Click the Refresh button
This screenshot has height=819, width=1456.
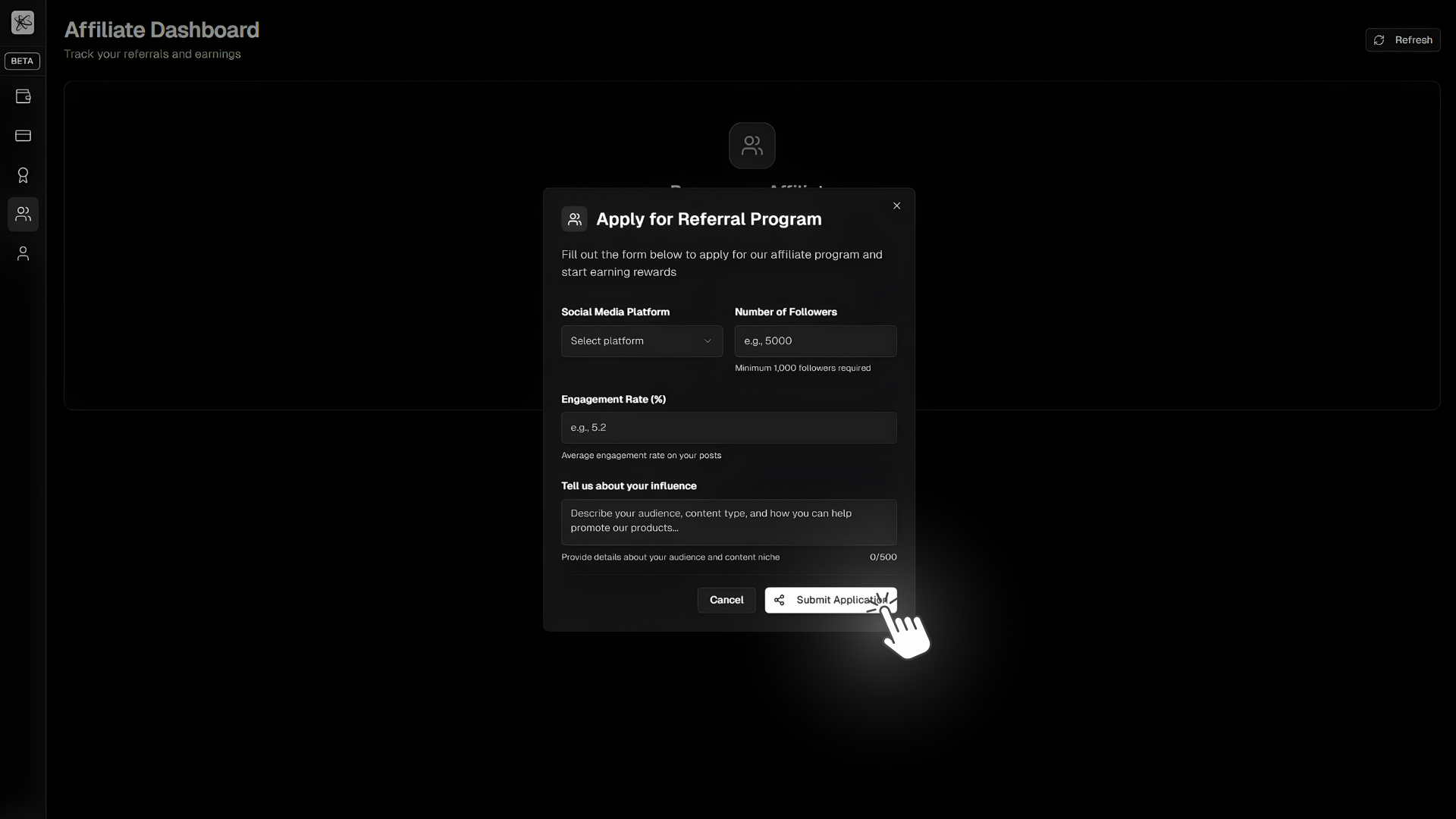pos(1402,40)
